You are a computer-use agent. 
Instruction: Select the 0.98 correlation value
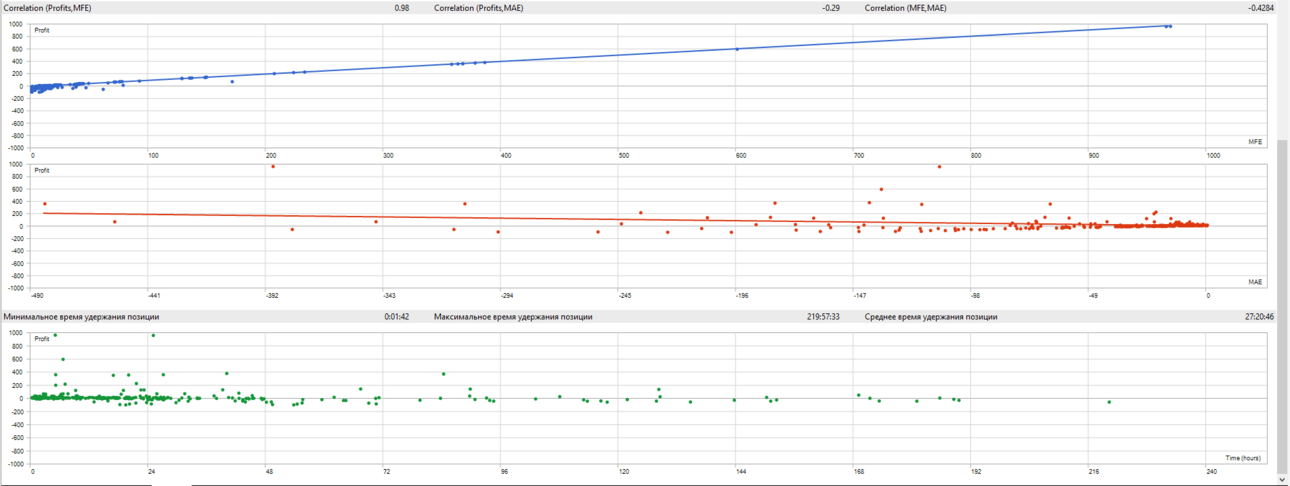(402, 8)
